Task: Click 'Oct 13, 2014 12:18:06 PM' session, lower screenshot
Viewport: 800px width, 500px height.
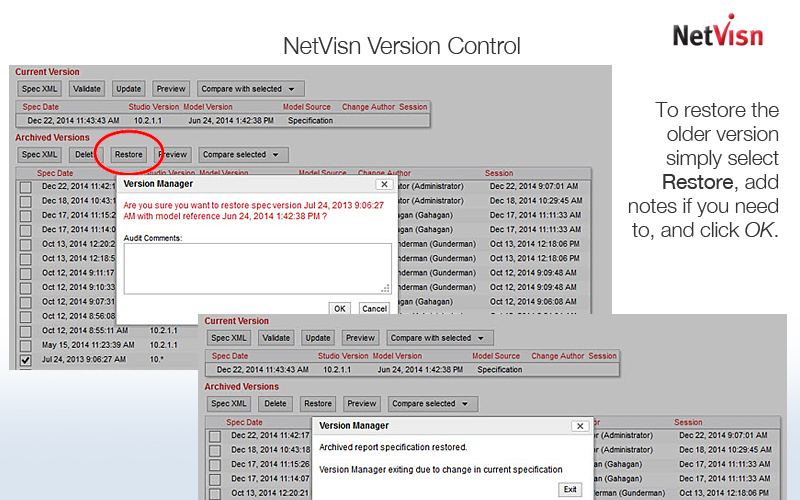Action: coord(724,493)
